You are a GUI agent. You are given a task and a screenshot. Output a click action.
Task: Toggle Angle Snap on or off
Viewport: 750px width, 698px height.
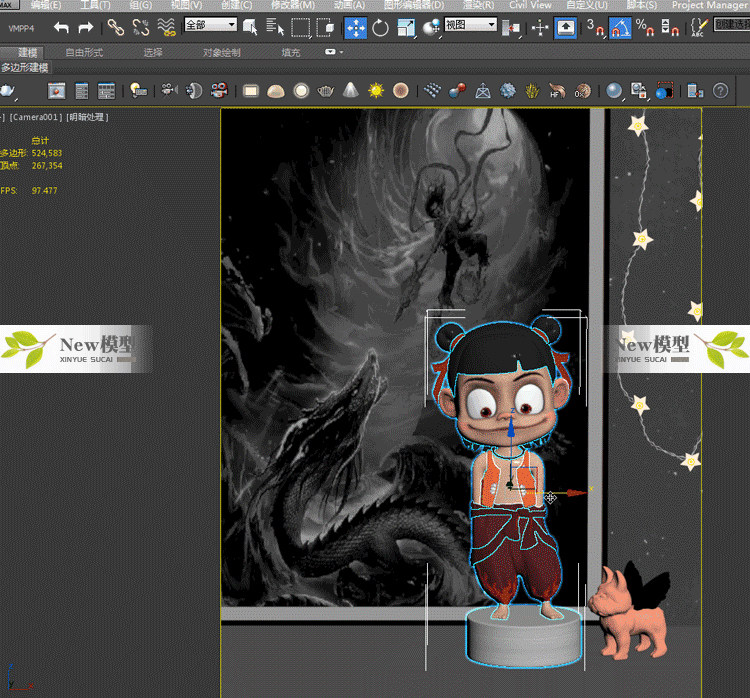tap(620, 28)
